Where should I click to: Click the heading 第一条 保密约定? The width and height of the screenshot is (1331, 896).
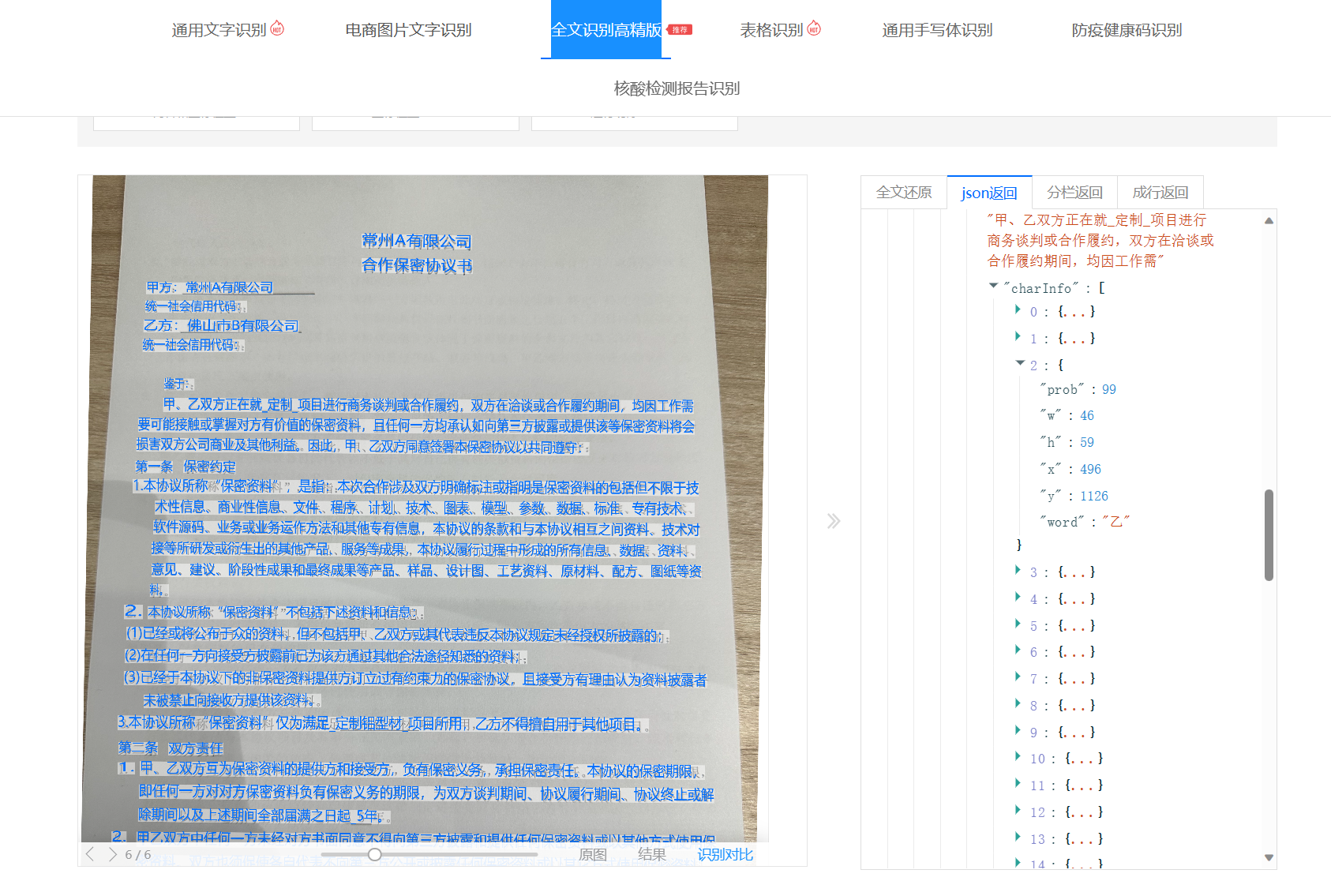point(186,467)
